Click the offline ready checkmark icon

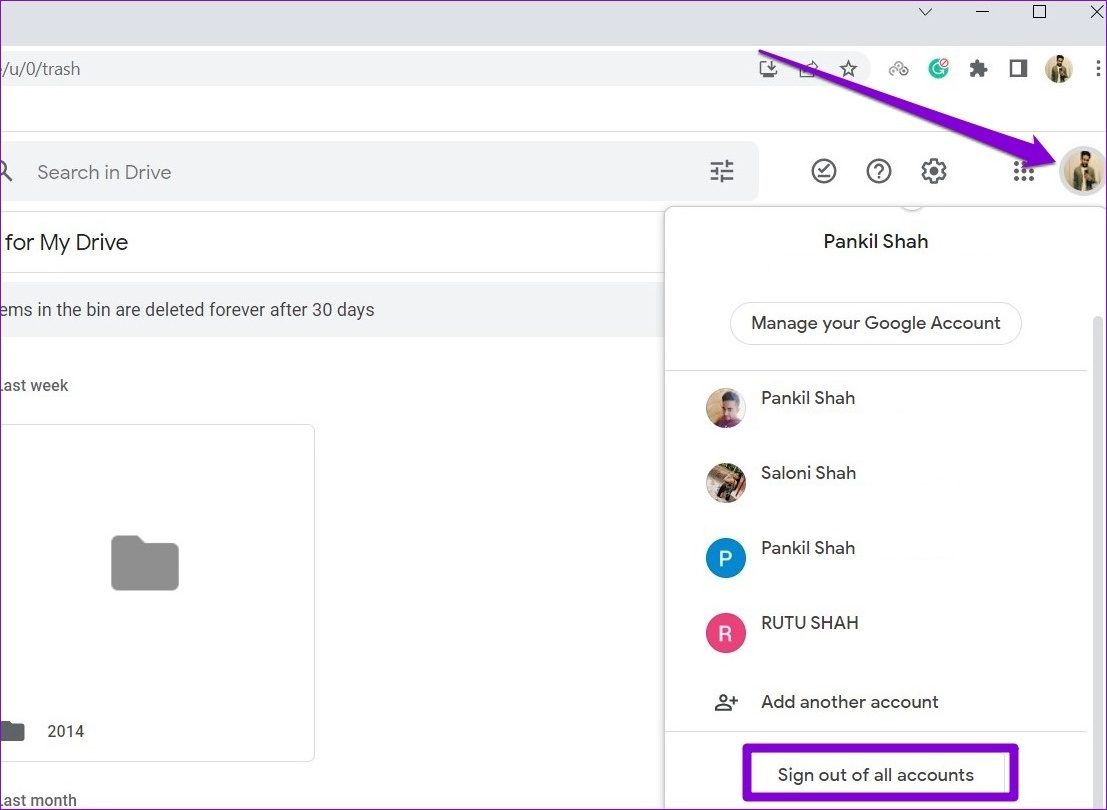tap(823, 171)
